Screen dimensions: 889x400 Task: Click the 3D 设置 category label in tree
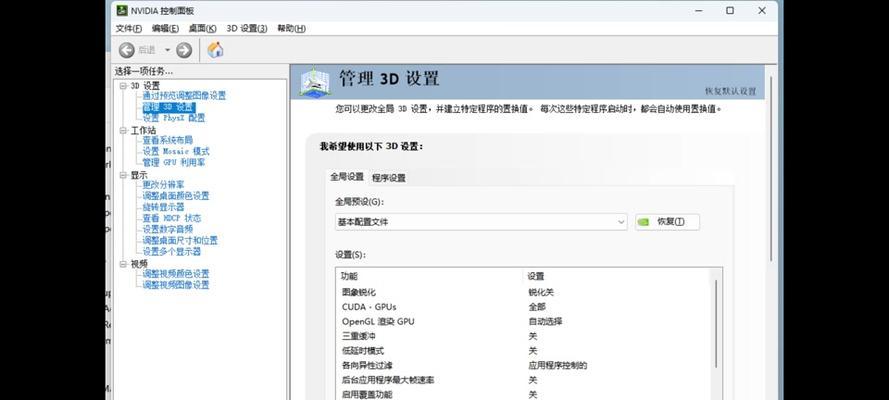pyautogui.click(x=145, y=86)
